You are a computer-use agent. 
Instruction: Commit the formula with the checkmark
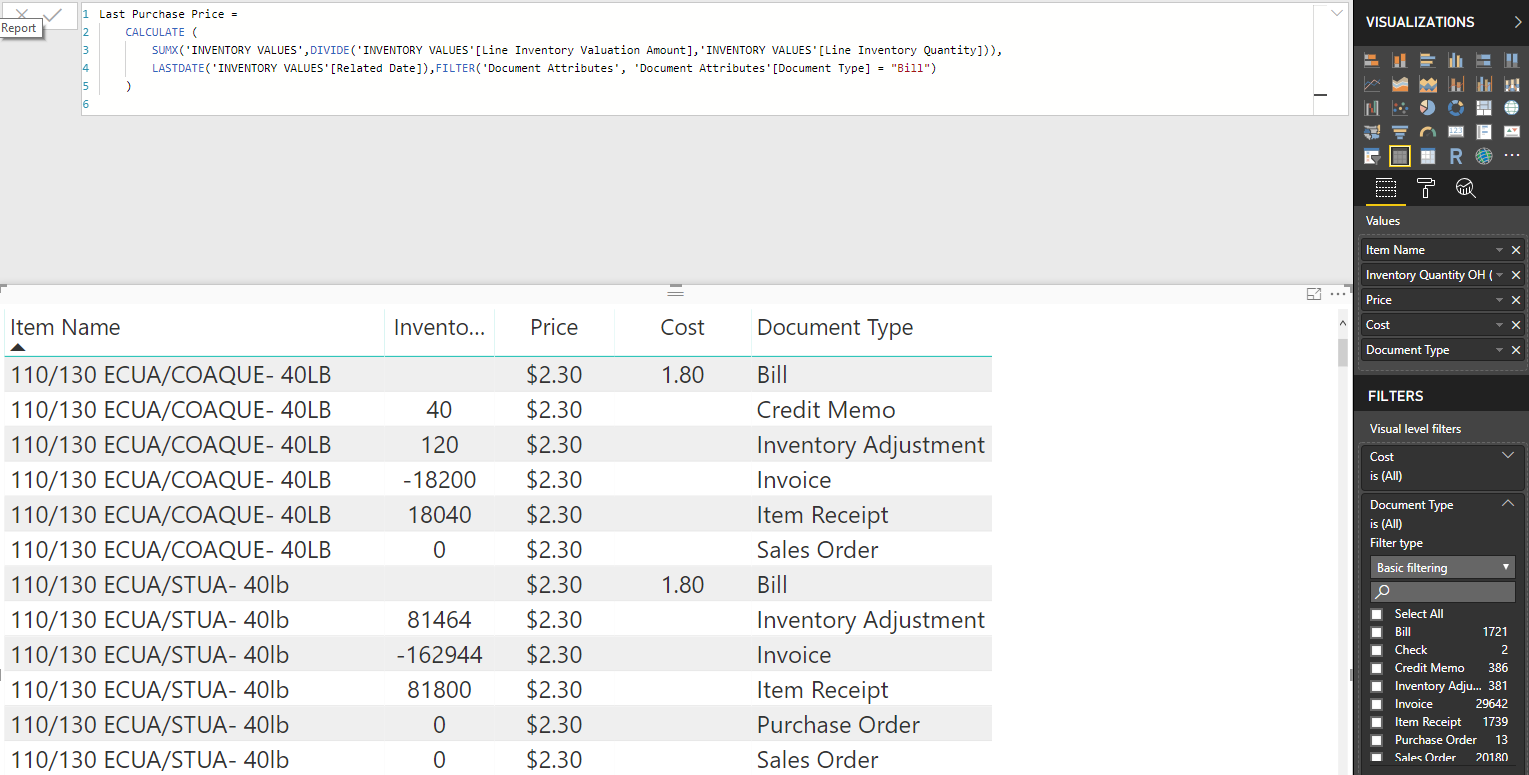(x=54, y=14)
